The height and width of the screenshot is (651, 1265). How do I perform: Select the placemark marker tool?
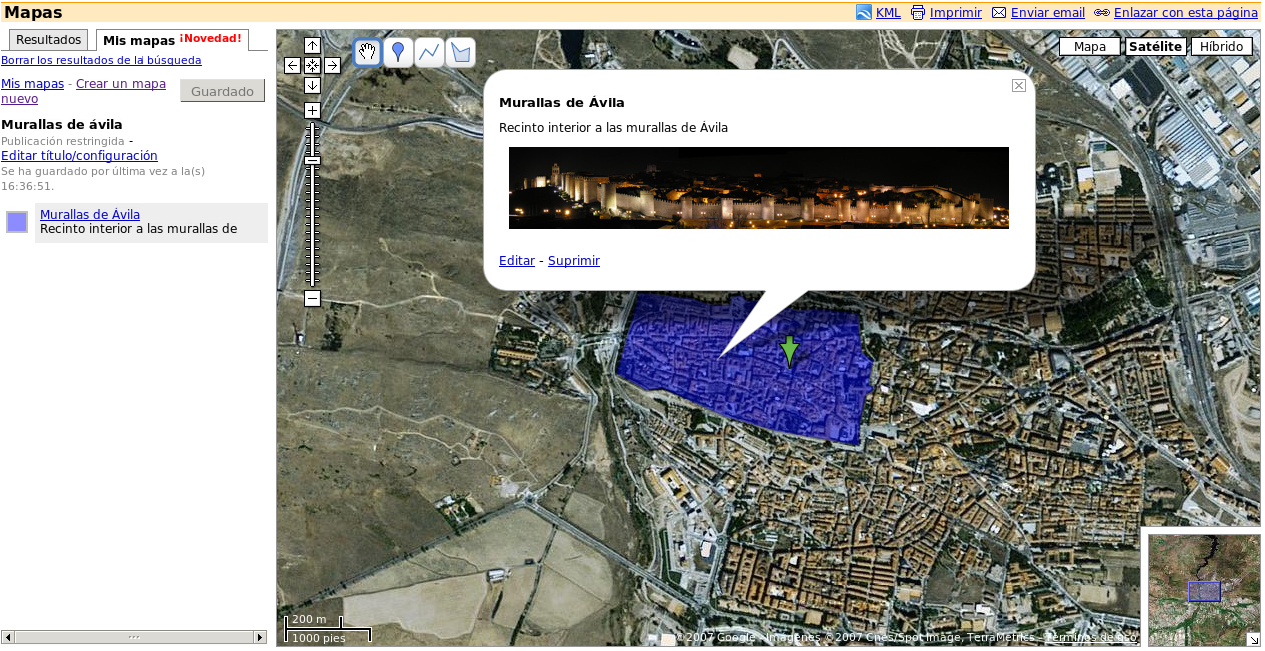[x=398, y=52]
